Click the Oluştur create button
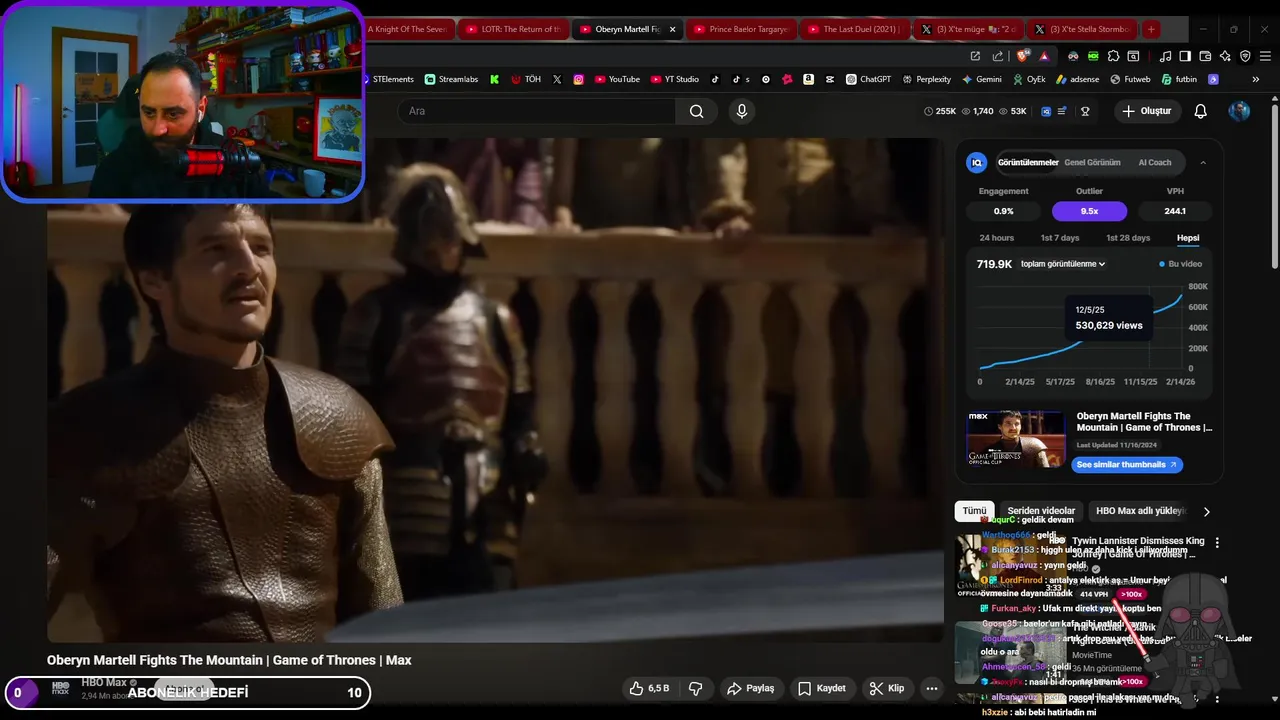 (1146, 111)
